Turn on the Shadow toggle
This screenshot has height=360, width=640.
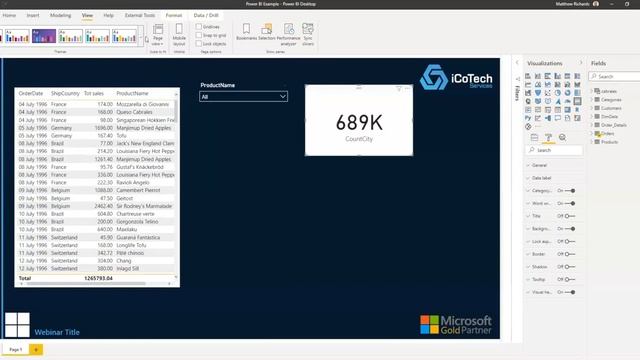(x=570, y=267)
